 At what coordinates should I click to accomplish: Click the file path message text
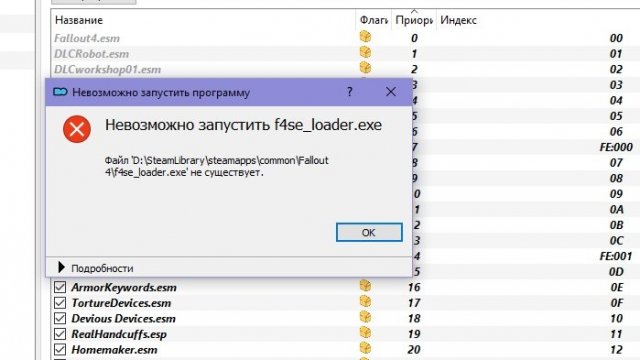point(216,166)
